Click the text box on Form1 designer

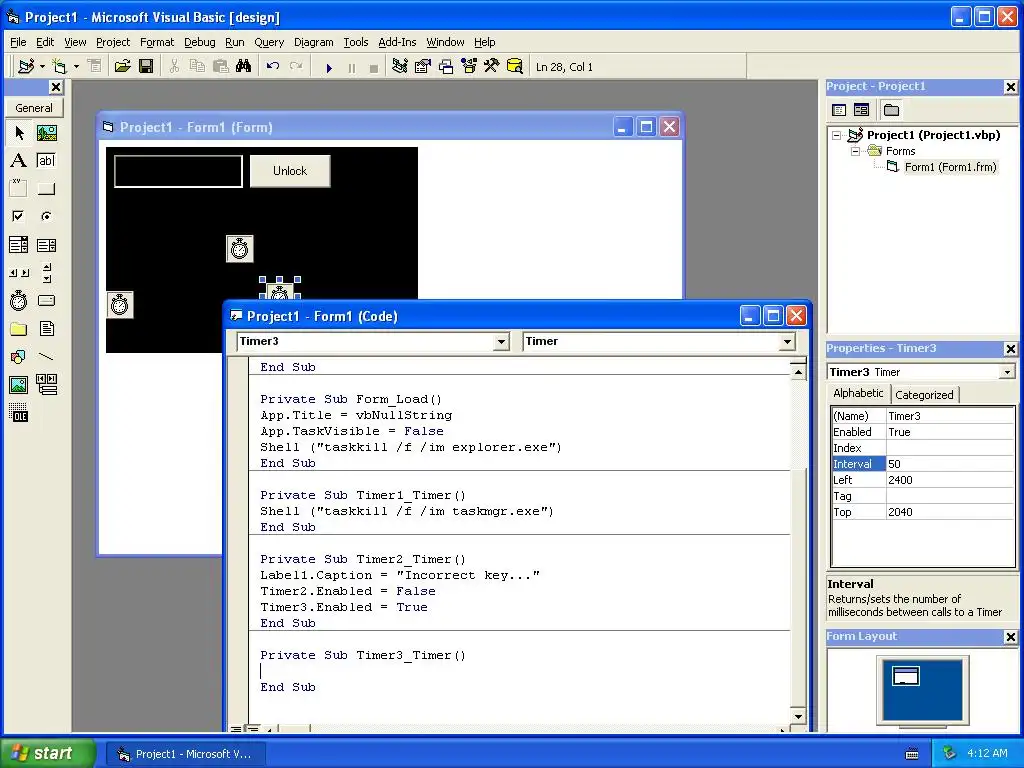click(178, 171)
